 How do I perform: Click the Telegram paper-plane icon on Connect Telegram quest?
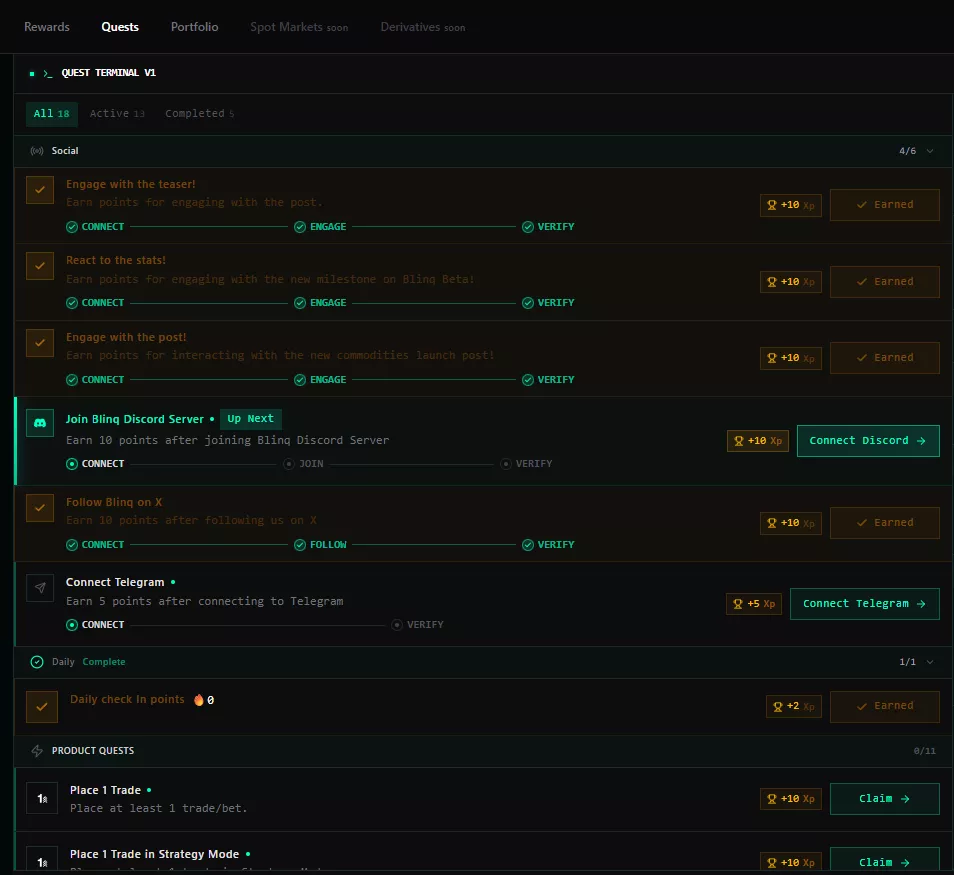(x=39, y=587)
